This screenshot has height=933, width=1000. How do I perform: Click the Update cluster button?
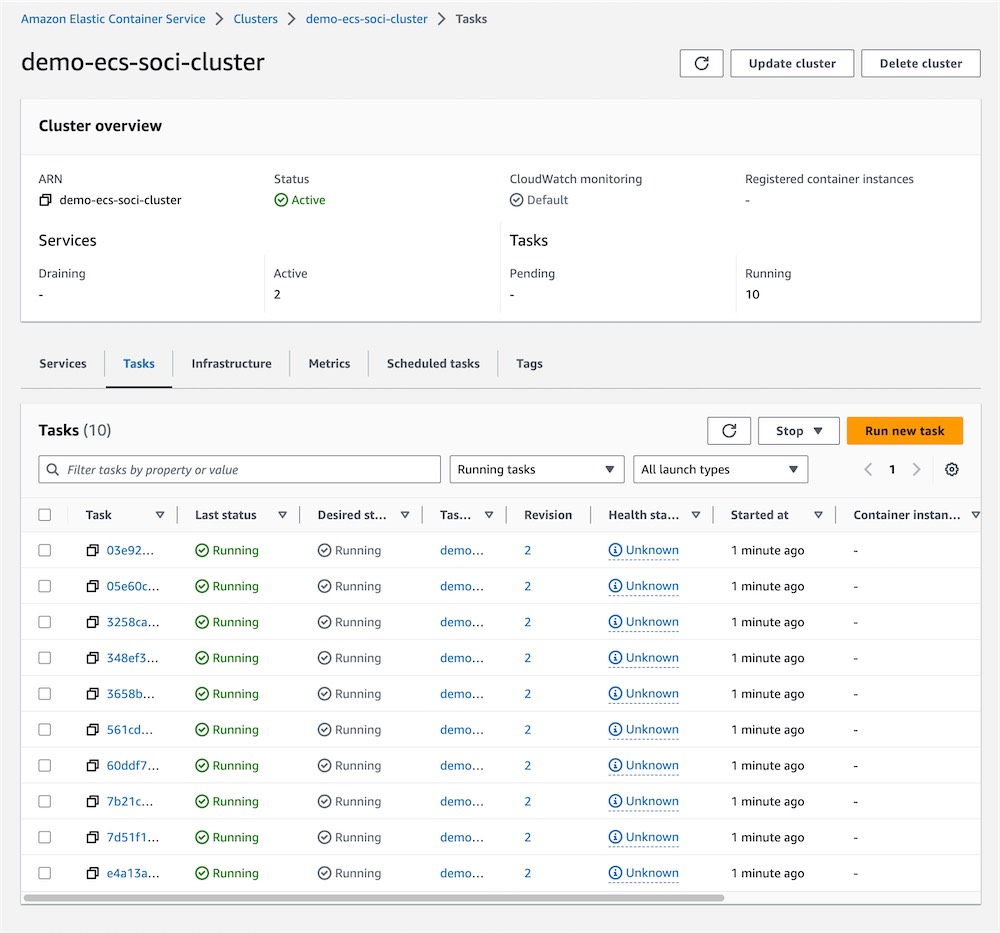pyautogui.click(x=791, y=63)
